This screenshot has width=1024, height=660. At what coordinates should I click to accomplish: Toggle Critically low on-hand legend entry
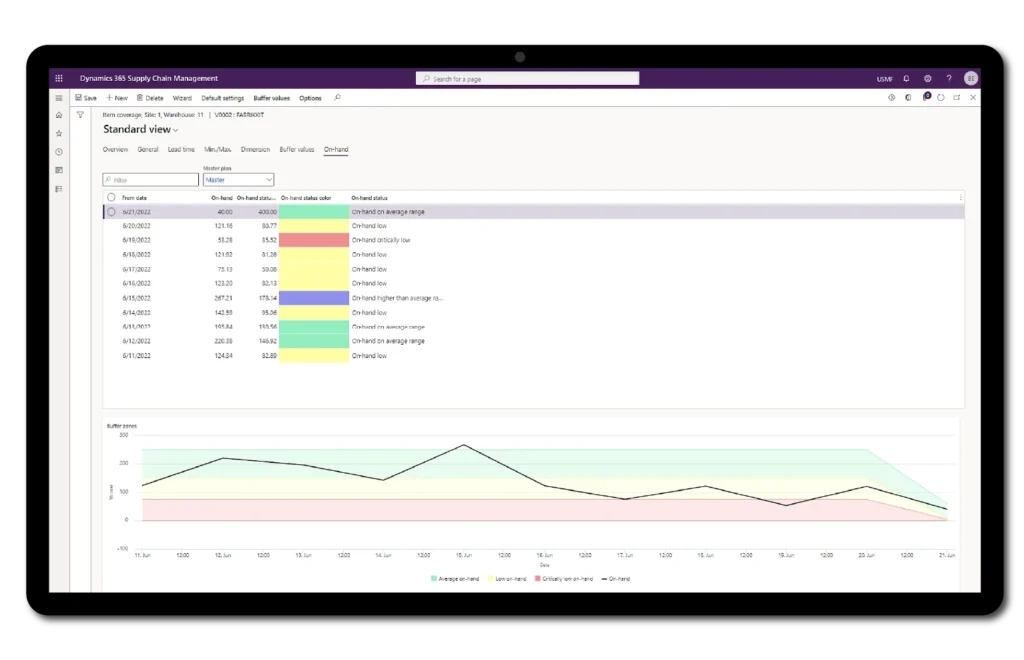point(564,579)
